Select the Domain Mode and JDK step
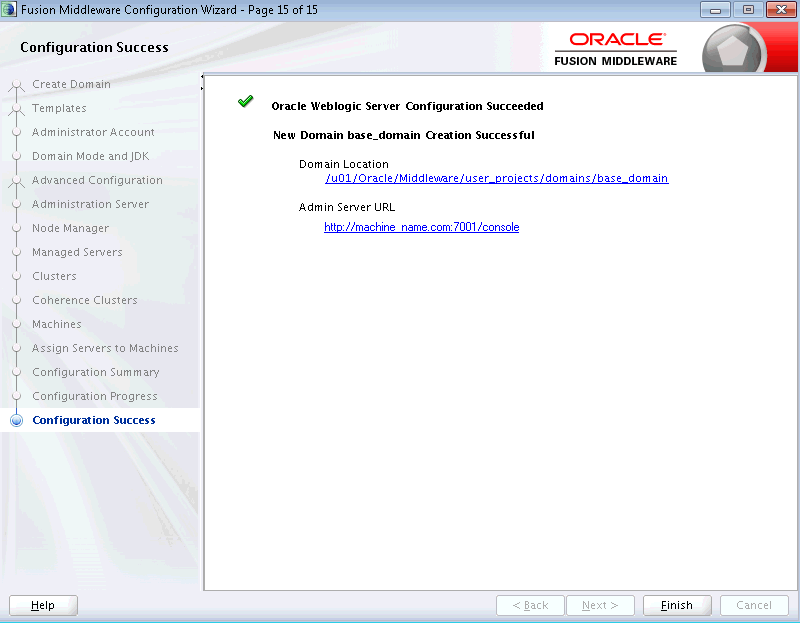 tap(91, 156)
